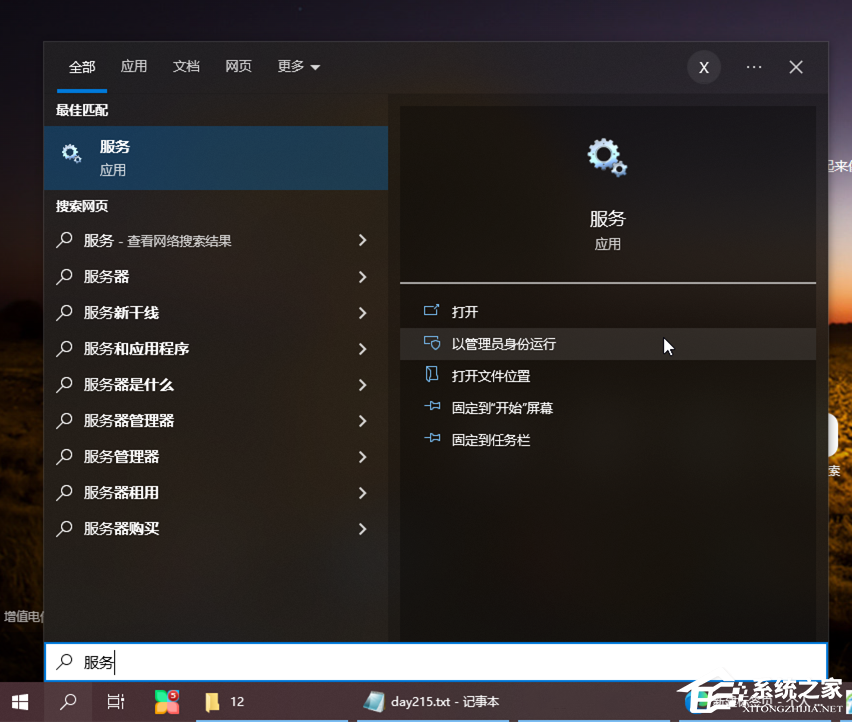Click search icon beside 服务器管理器
Viewport: 852px width, 722px height.
coord(65,420)
